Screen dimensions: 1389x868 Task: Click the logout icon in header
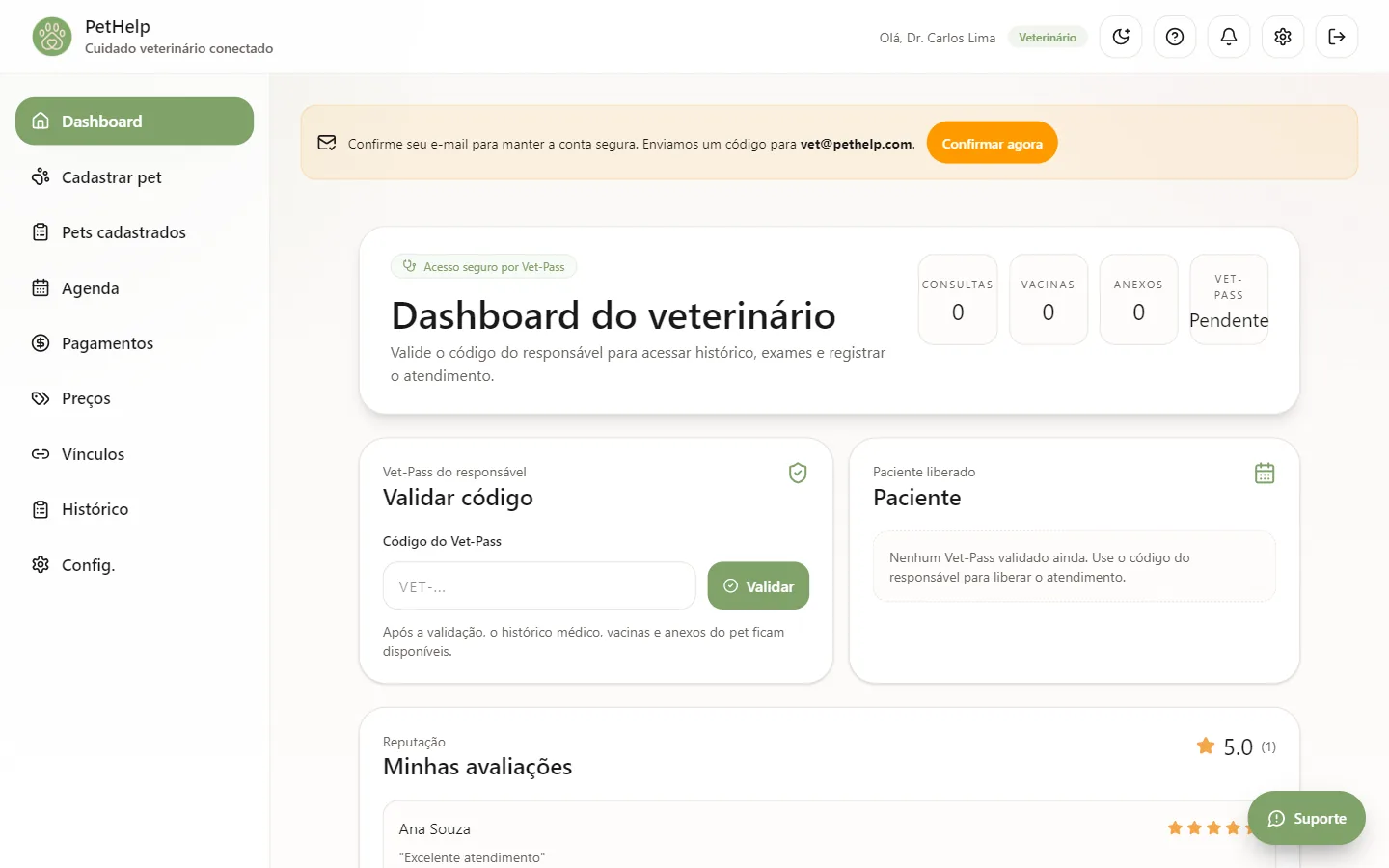tap(1337, 37)
